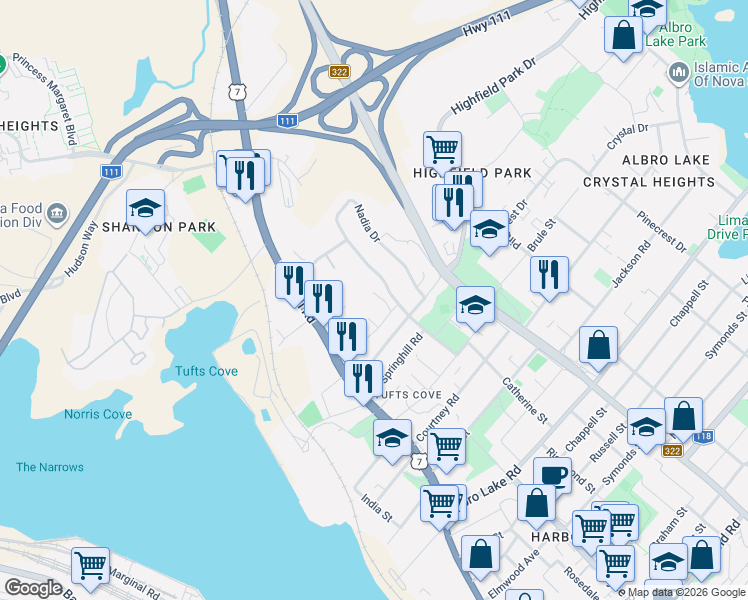Click the Hwy 111 road label
The image size is (748, 600).
coord(487,23)
